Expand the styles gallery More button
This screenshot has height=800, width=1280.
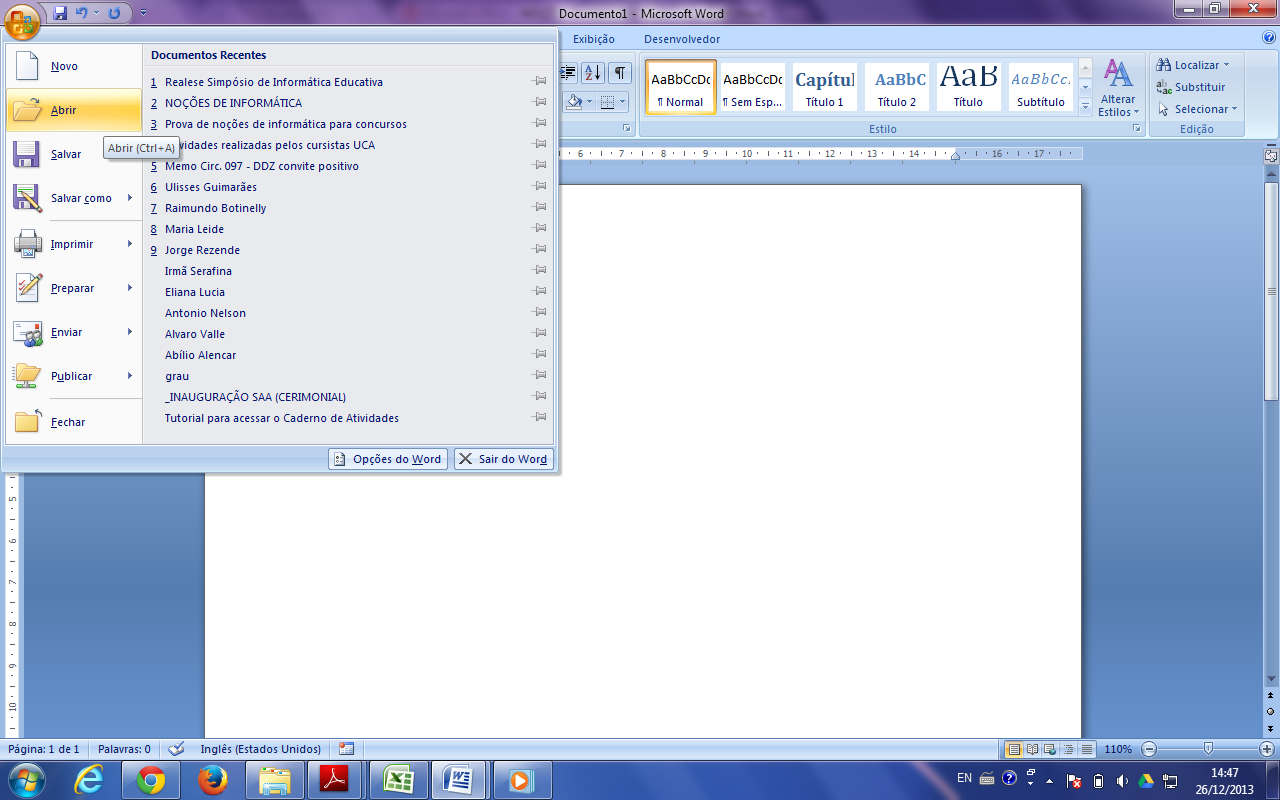coord(1086,107)
